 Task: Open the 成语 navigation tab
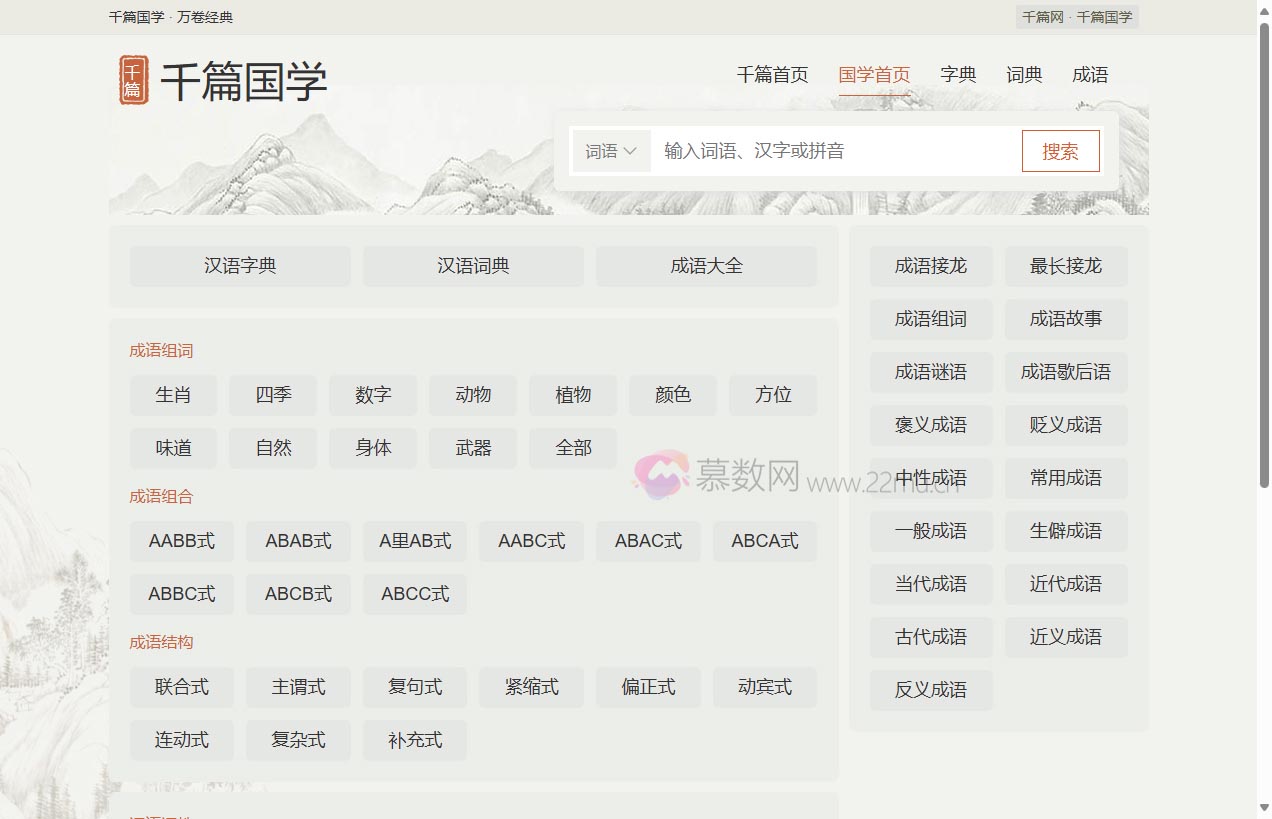coord(1090,74)
